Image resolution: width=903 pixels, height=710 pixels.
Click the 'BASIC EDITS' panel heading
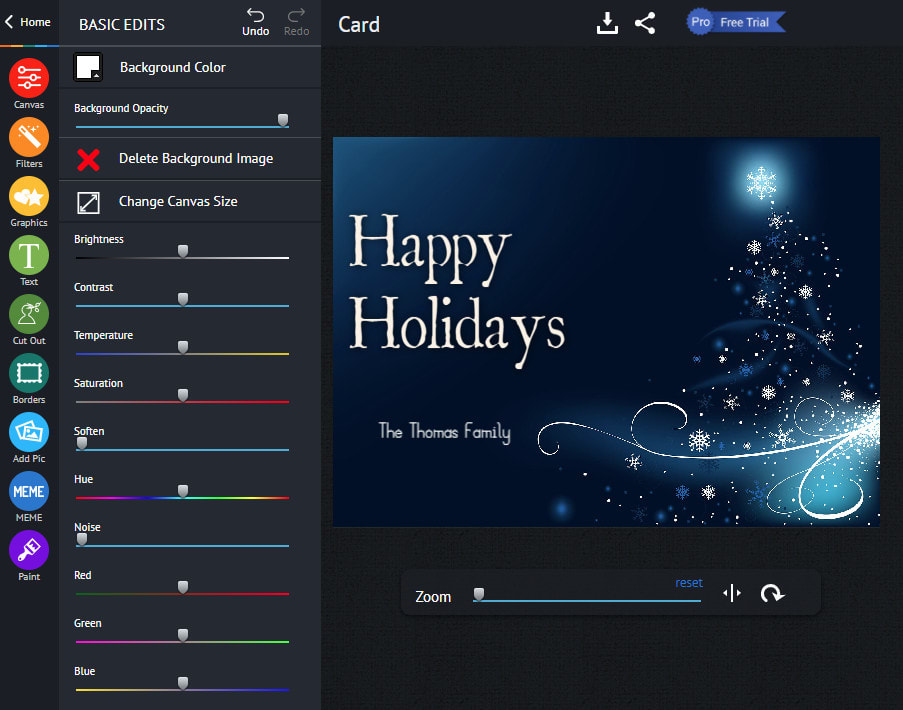click(x=122, y=25)
